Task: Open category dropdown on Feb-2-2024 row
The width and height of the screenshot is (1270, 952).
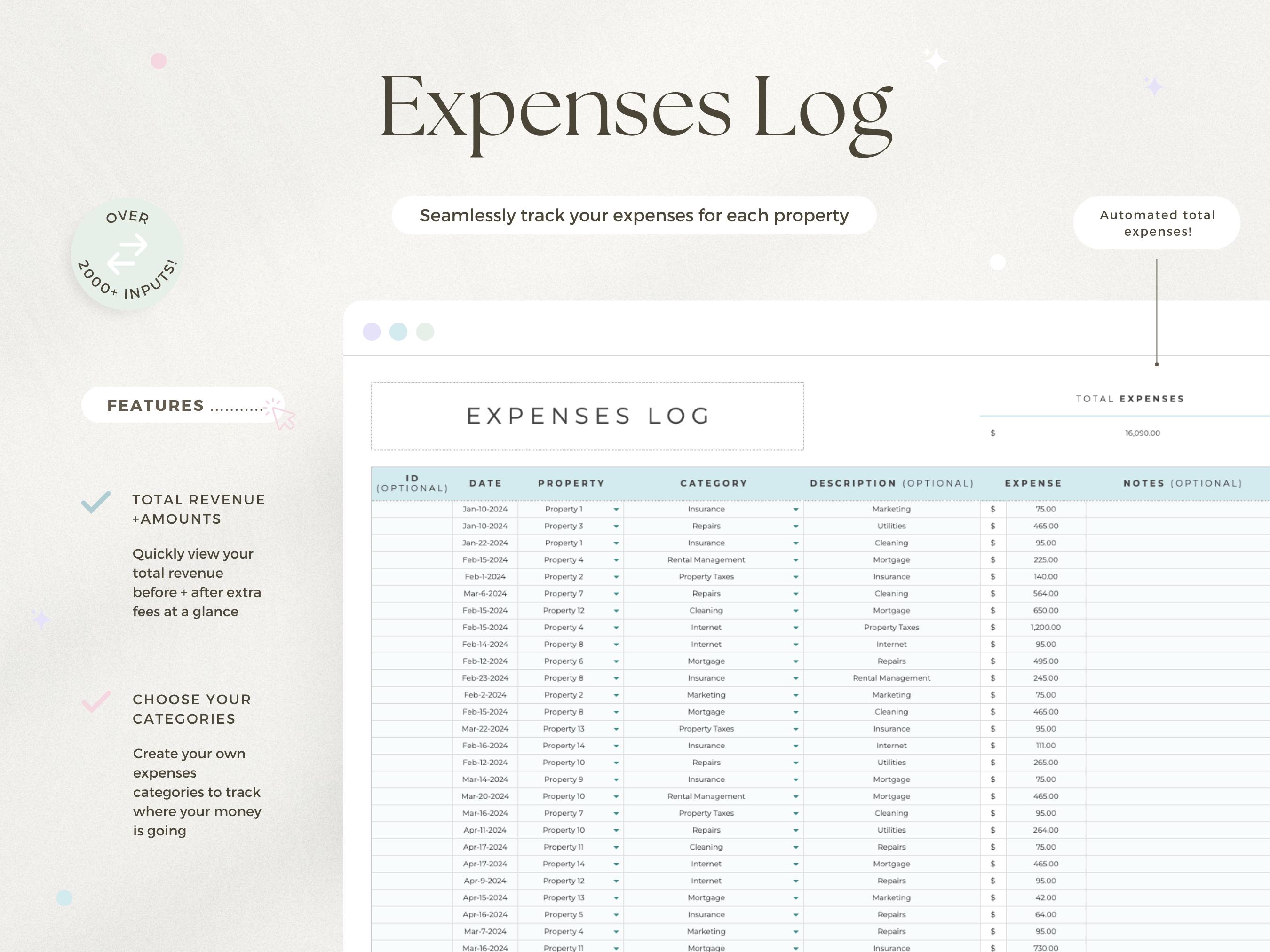Action: [x=796, y=695]
